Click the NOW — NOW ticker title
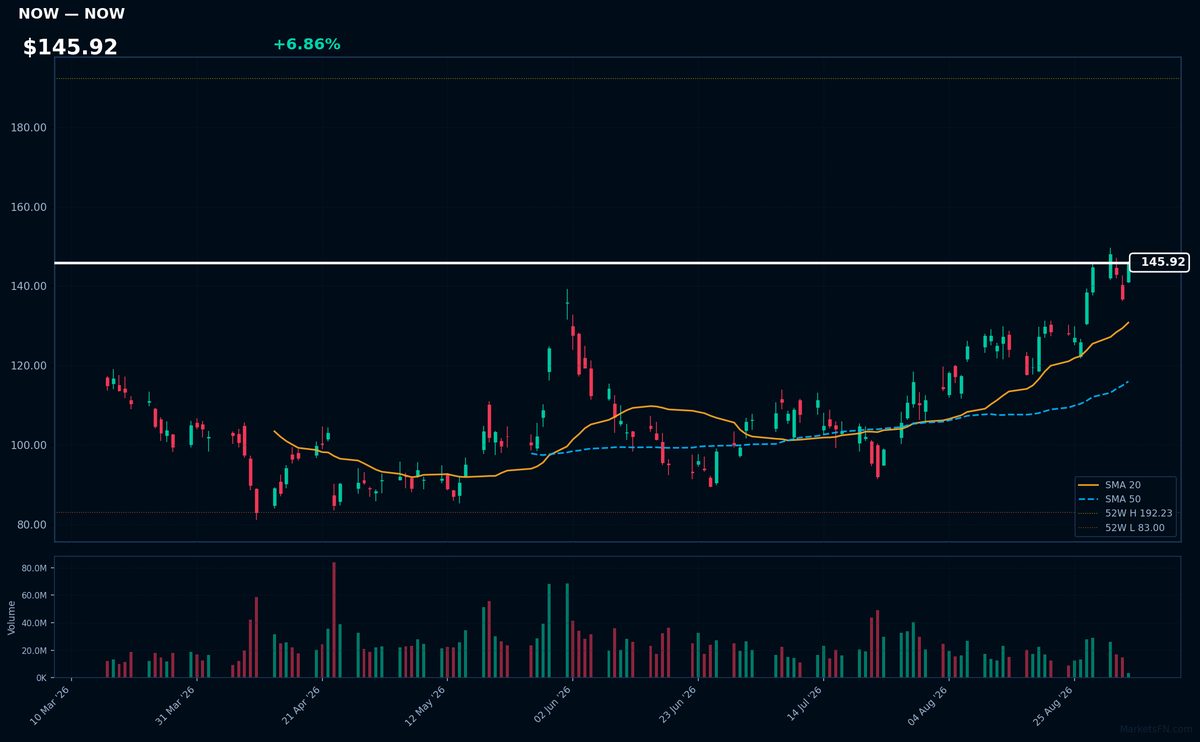This screenshot has width=1200, height=742. tap(72, 14)
